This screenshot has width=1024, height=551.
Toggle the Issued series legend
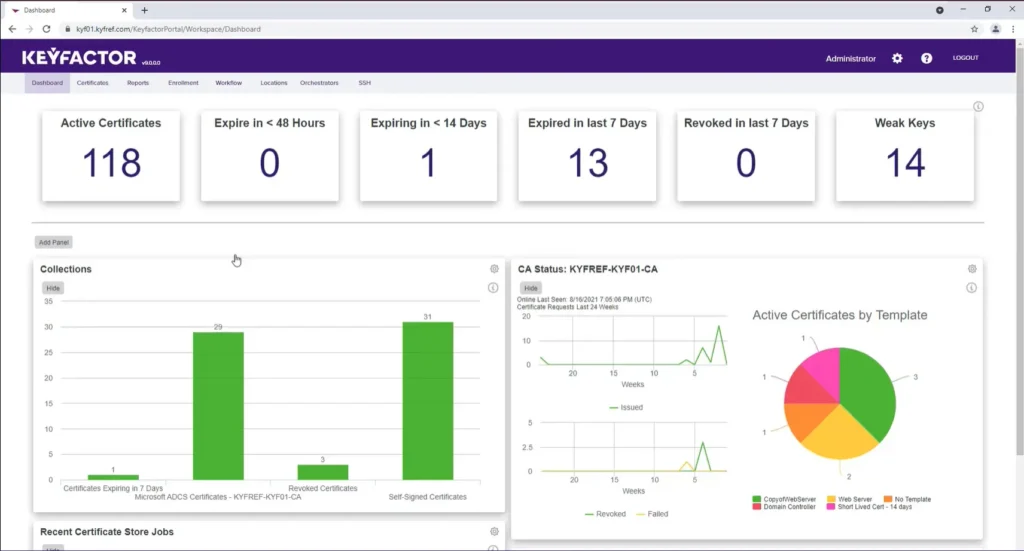(626, 407)
